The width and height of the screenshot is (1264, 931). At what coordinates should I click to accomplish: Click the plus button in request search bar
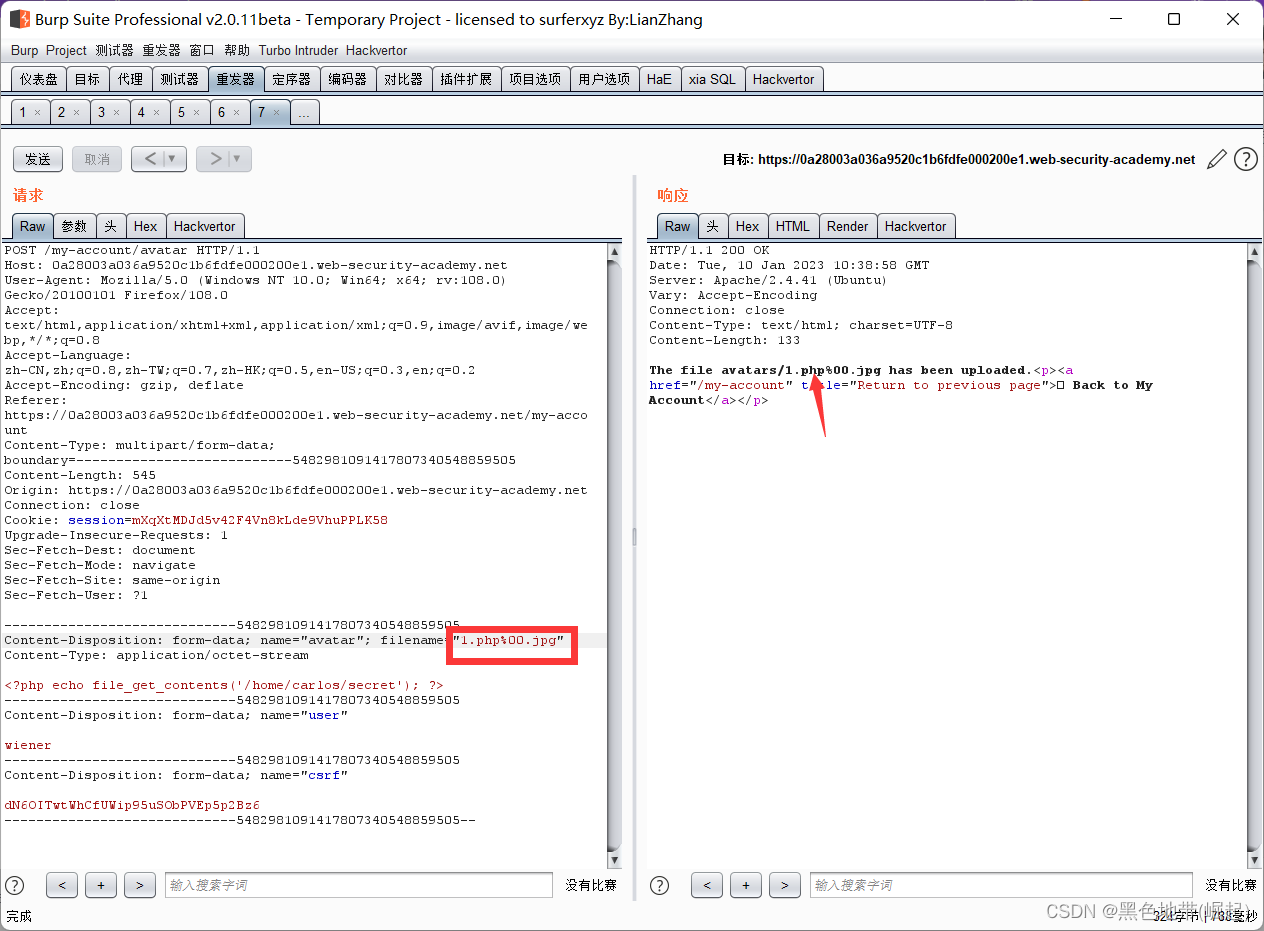pyautogui.click(x=101, y=885)
